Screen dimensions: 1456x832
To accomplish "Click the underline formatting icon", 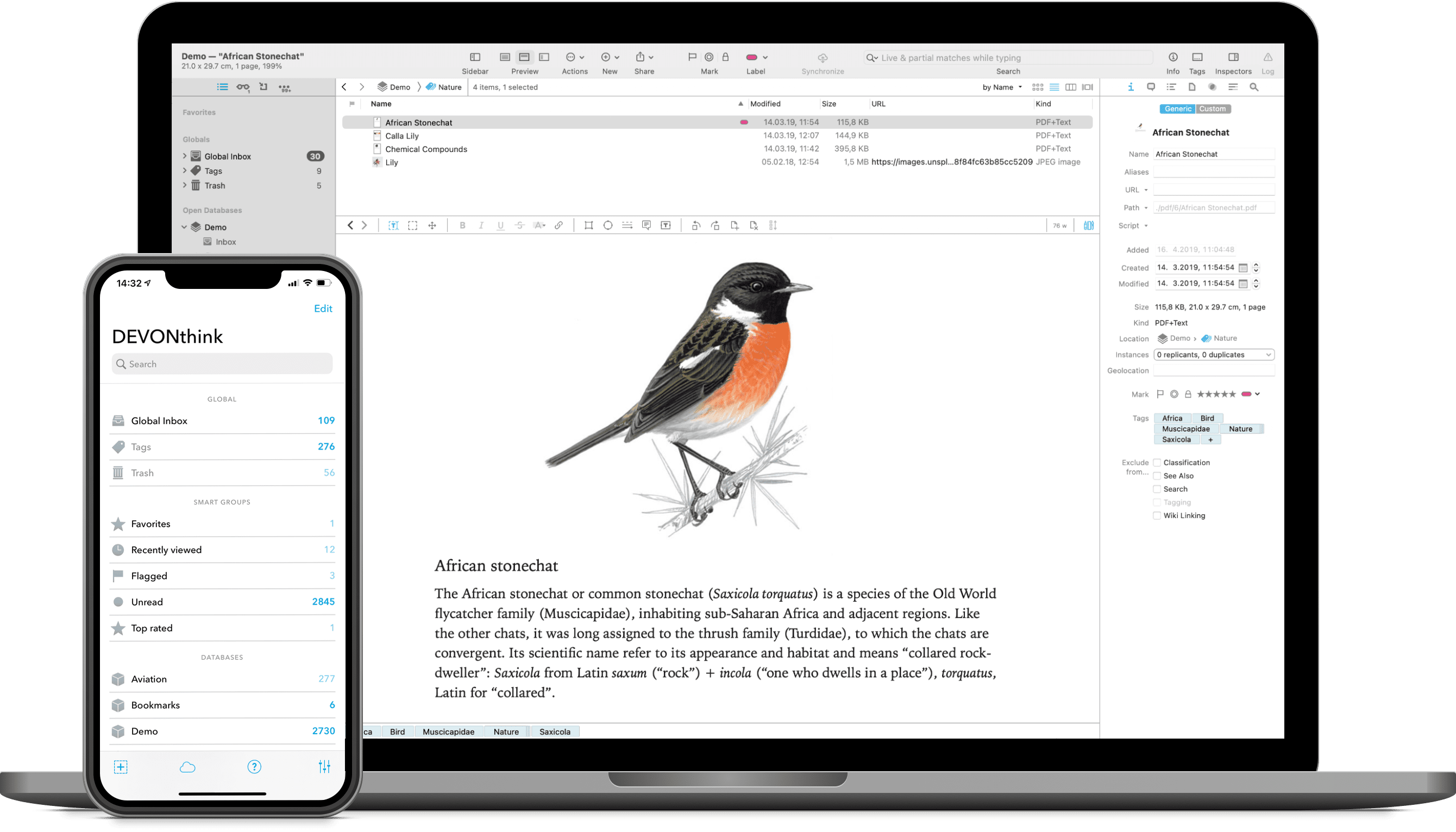I will point(500,226).
